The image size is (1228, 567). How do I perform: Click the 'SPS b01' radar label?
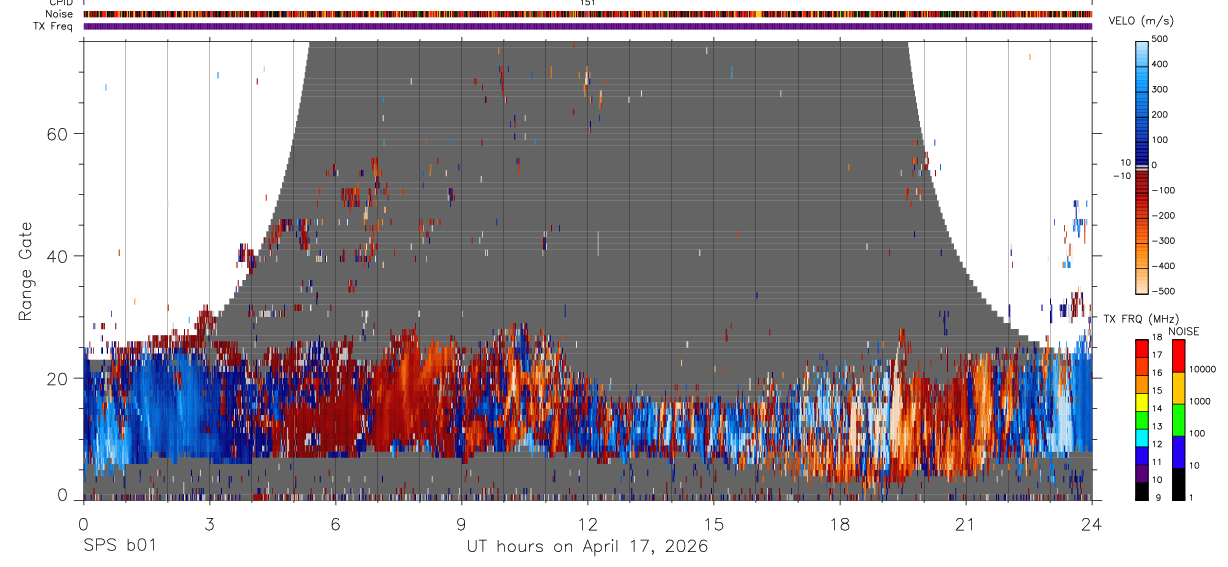coord(119,547)
